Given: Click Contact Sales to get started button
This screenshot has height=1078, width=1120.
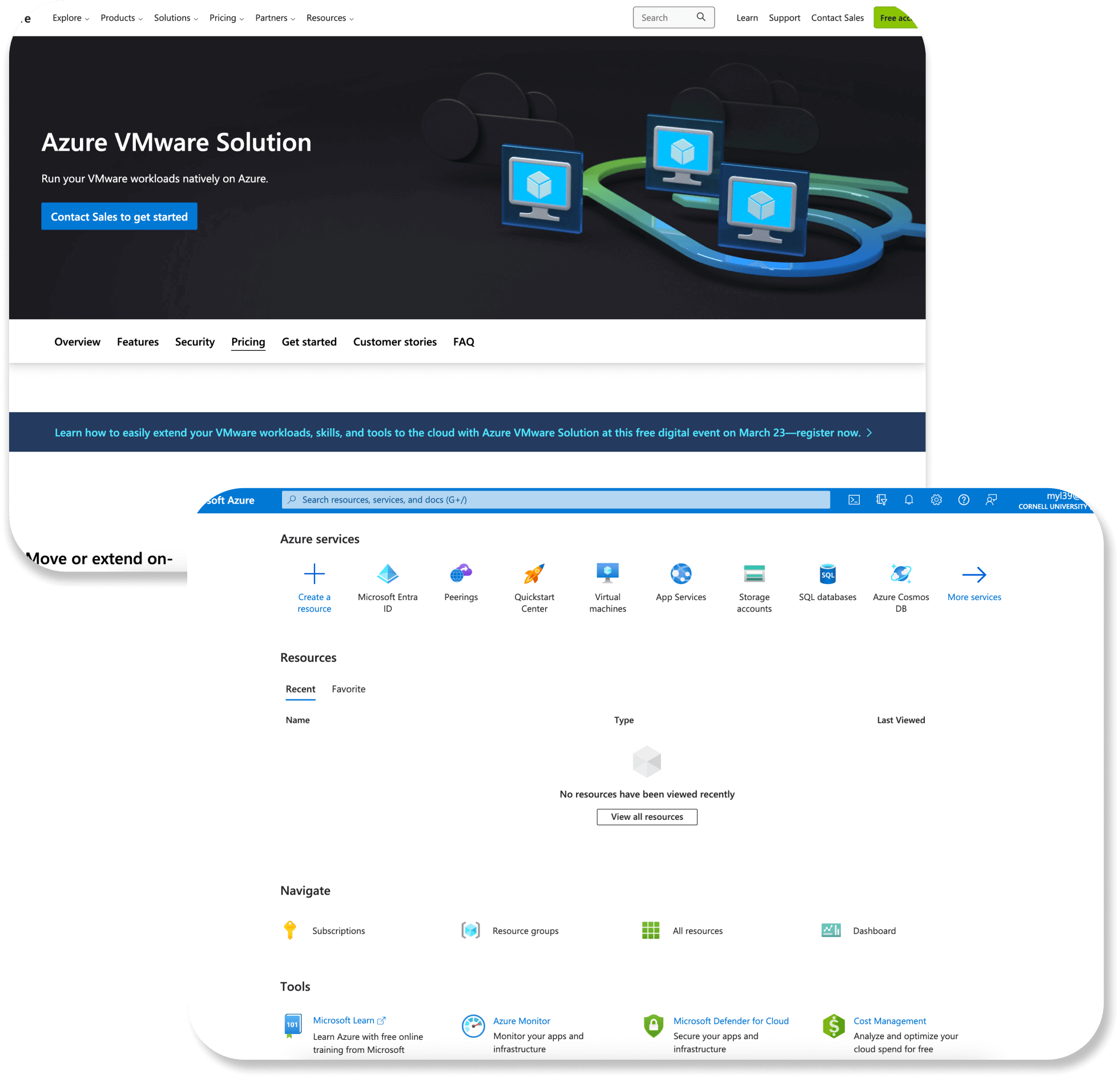Looking at the screenshot, I should 119,216.
